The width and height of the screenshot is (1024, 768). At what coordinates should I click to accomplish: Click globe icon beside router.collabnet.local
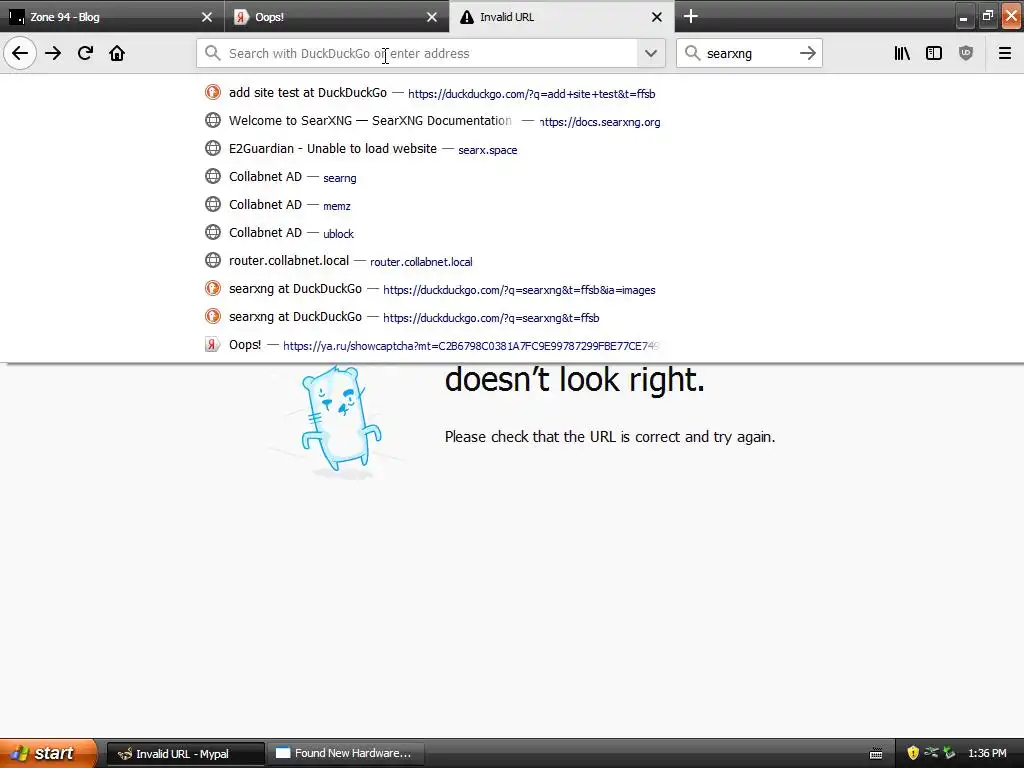click(x=213, y=260)
